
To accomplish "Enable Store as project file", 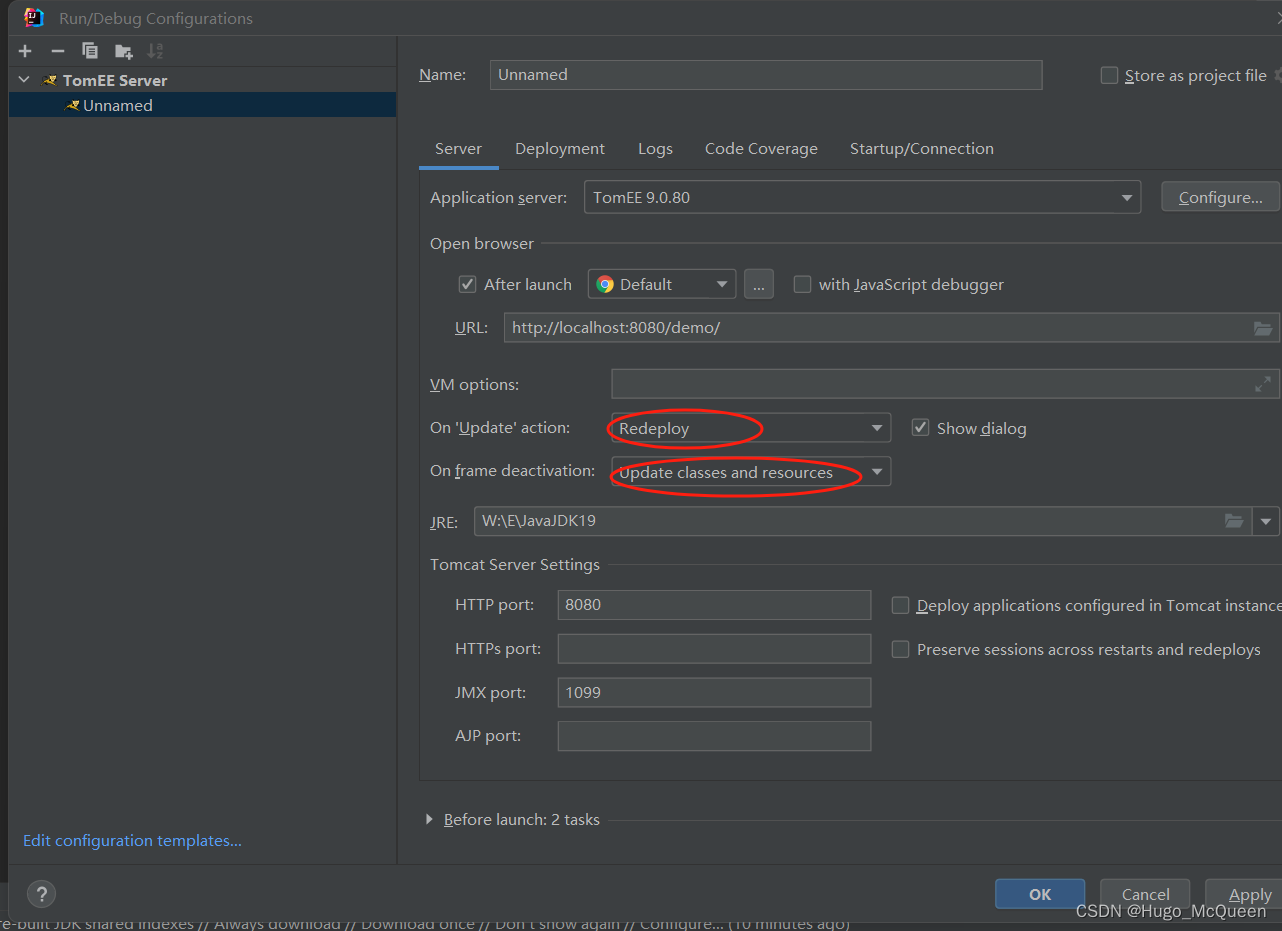I will (x=1109, y=75).
